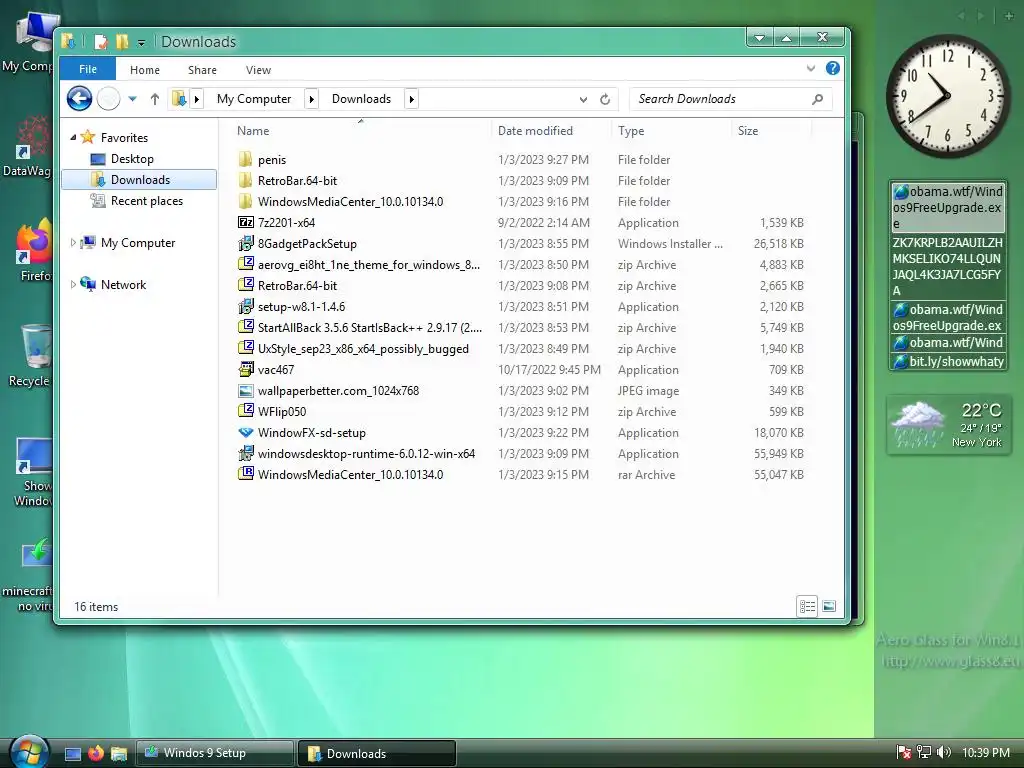Select the WFlip050 zip archive icon

click(x=246, y=411)
